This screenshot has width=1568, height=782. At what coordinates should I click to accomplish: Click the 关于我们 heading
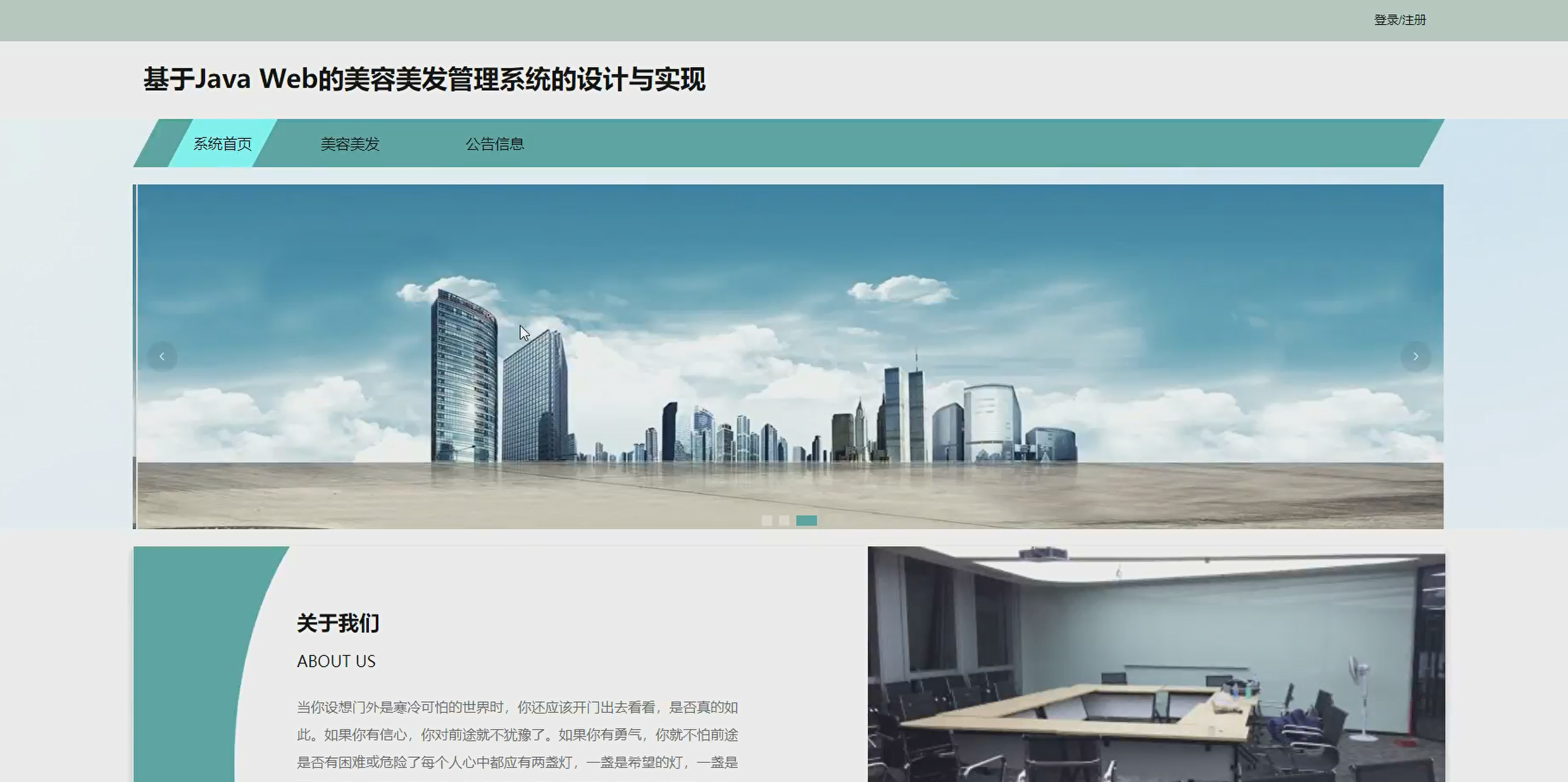338,623
